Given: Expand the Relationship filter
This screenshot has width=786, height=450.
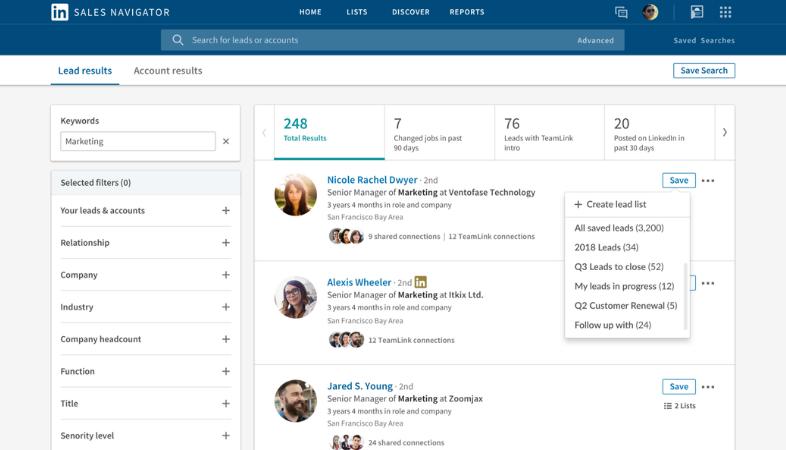Looking at the screenshot, I should pyautogui.click(x=226, y=243).
